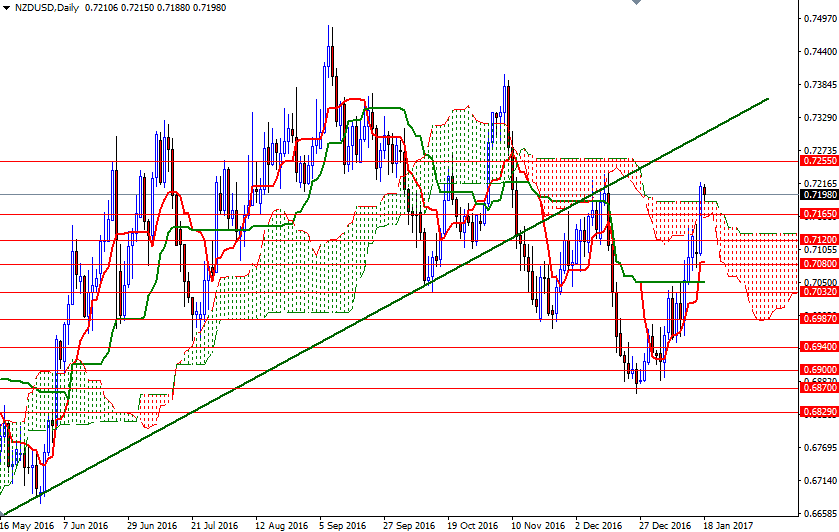Click the 19 Oct 2016 date label
The width and height of the screenshot is (839, 532).
pyautogui.click(x=472, y=526)
